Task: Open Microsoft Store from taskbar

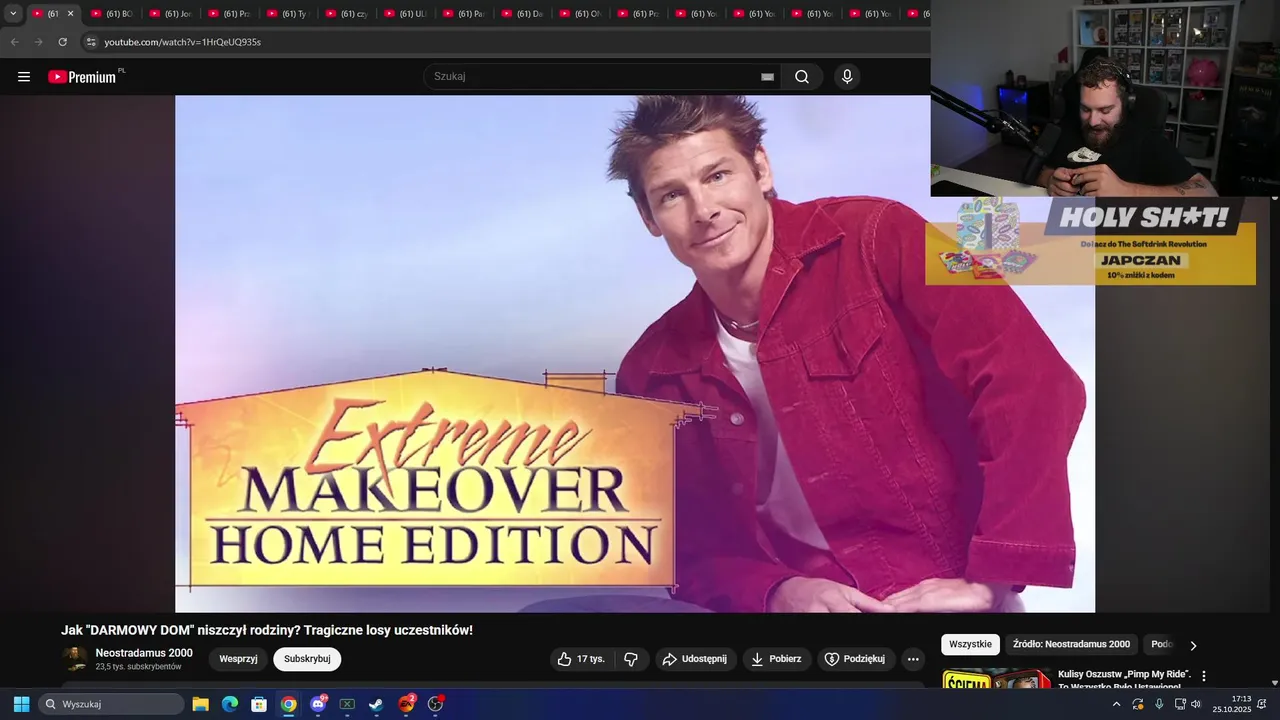Action: (259, 704)
